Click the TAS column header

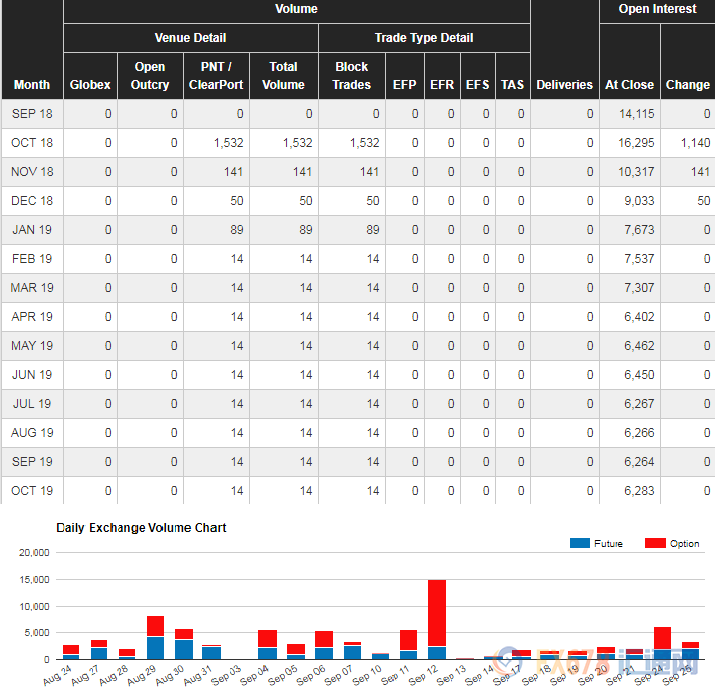(512, 85)
